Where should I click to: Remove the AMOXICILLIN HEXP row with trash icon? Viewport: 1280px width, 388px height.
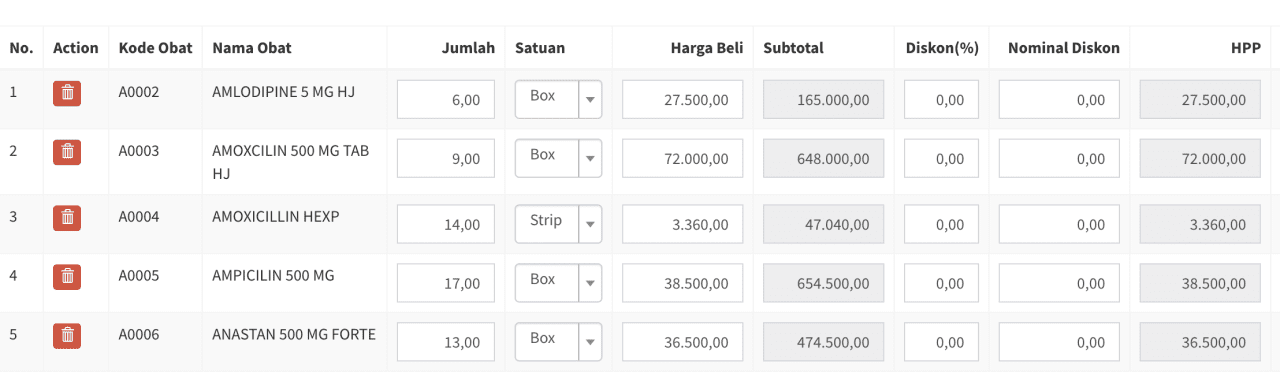(67, 217)
